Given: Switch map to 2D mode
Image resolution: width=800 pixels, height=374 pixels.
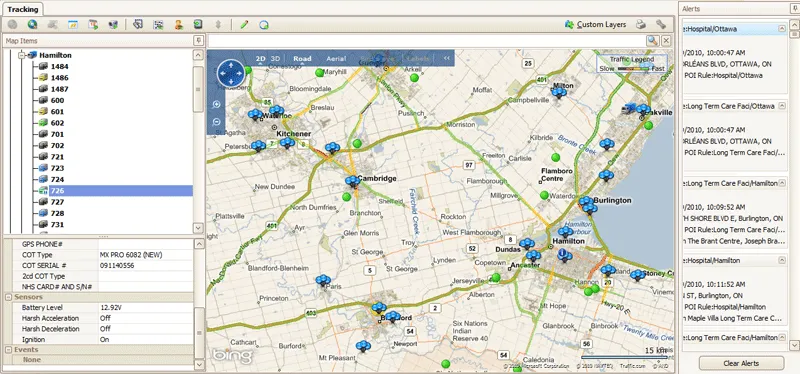Looking at the screenshot, I should (x=261, y=58).
